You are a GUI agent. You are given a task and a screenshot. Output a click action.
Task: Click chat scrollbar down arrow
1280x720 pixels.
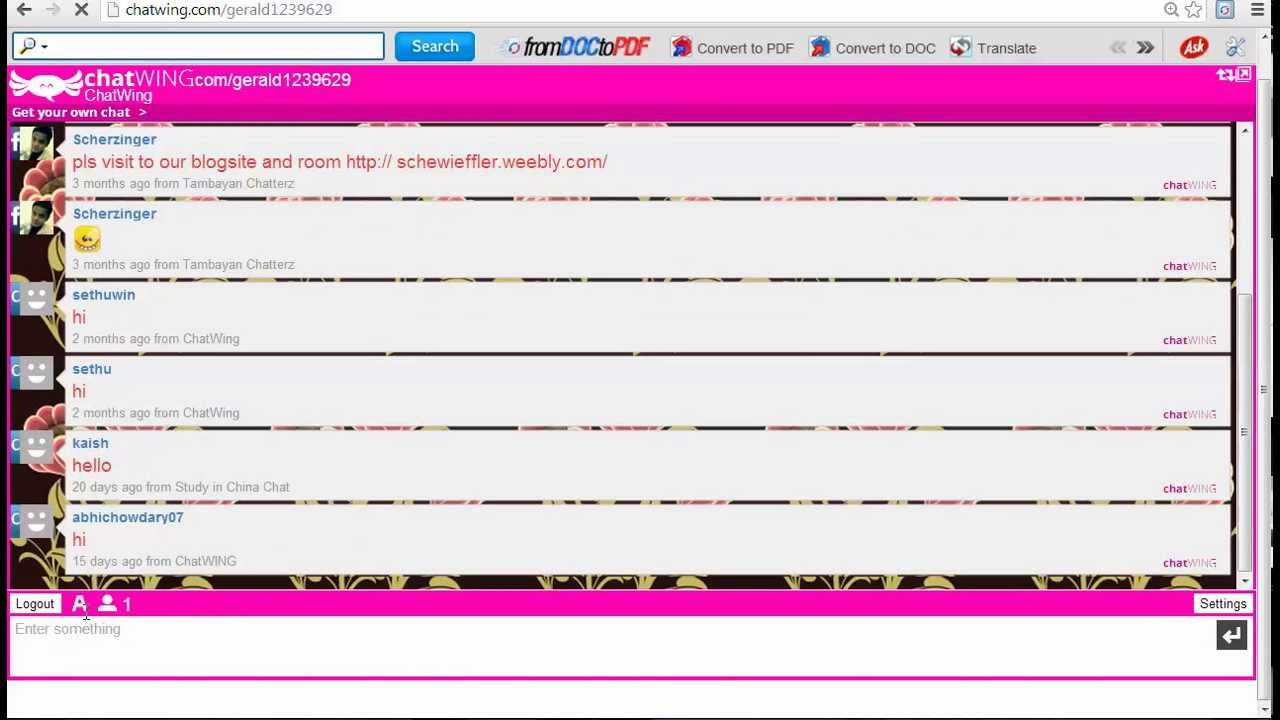[1245, 581]
